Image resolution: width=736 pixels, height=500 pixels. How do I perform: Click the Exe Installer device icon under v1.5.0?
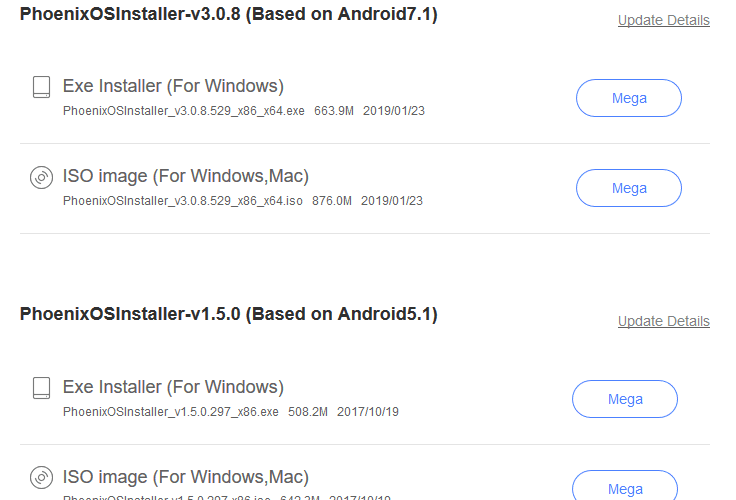(41, 388)
